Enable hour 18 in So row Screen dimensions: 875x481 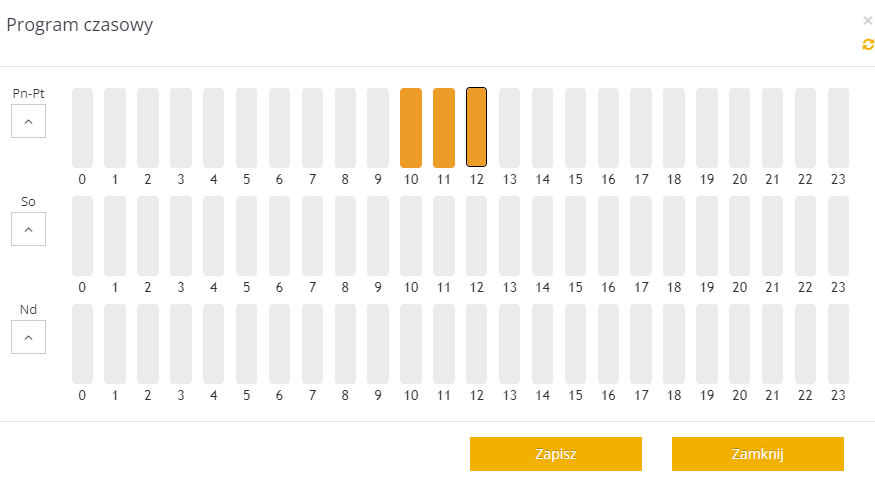674,235
